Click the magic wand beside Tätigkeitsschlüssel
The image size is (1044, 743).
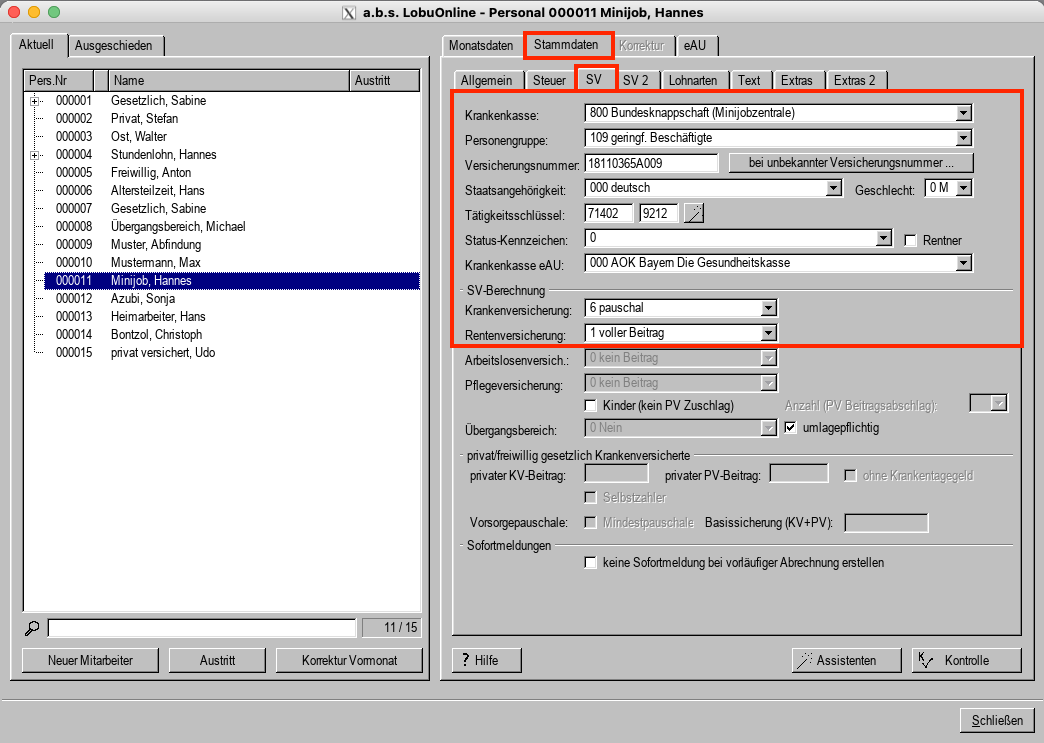[x=694, y=213]
